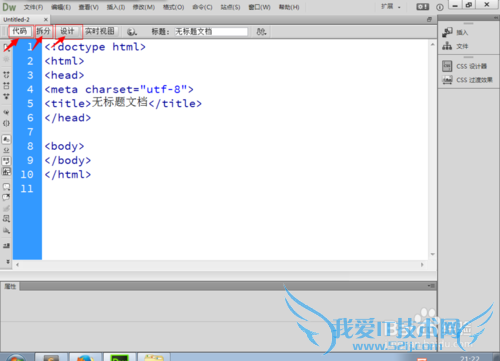500x361 pixels.
Task: Click line number 11 in the gutter
Action: [27, 189]
